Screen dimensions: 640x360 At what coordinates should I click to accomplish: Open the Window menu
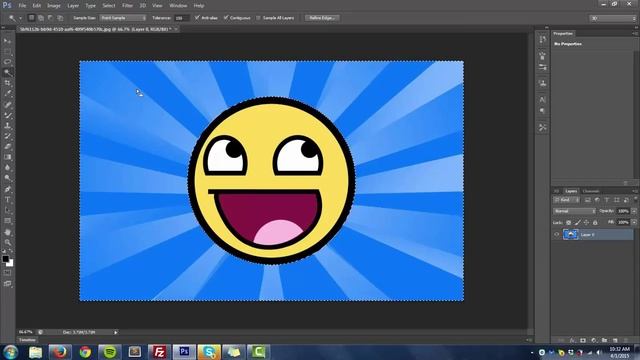(x=178, y=6)
